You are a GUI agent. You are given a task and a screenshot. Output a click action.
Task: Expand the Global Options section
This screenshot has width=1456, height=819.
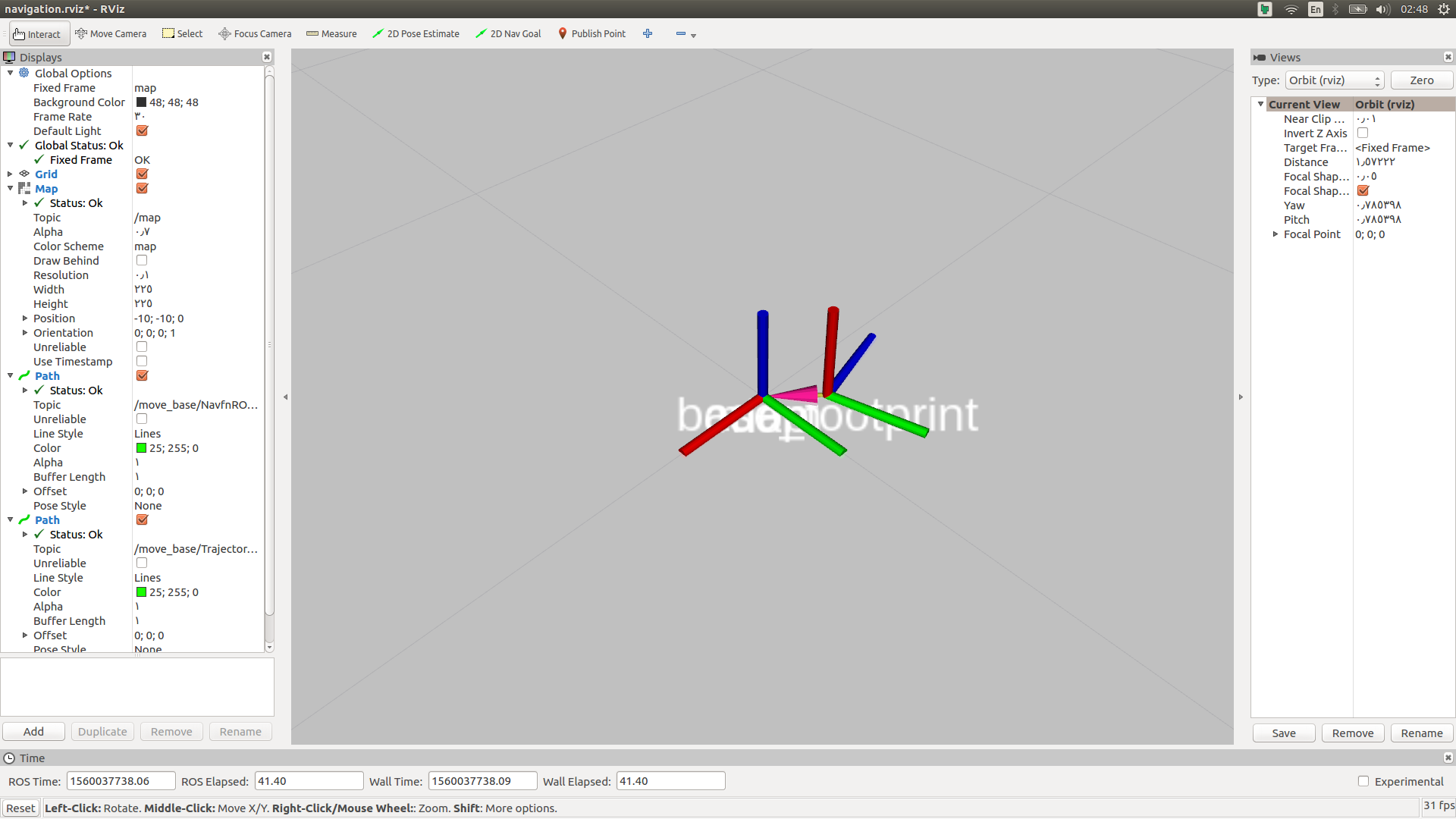point(10,73)
